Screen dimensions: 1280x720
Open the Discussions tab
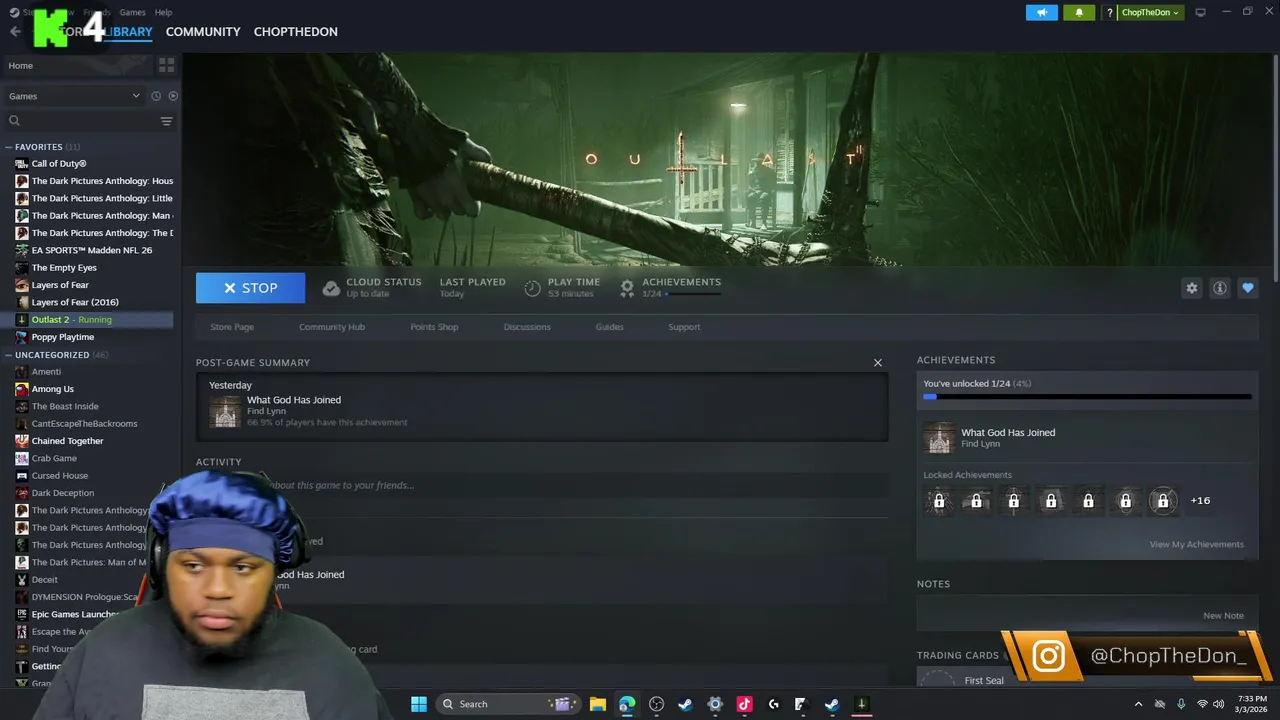[x=527, y=327]
